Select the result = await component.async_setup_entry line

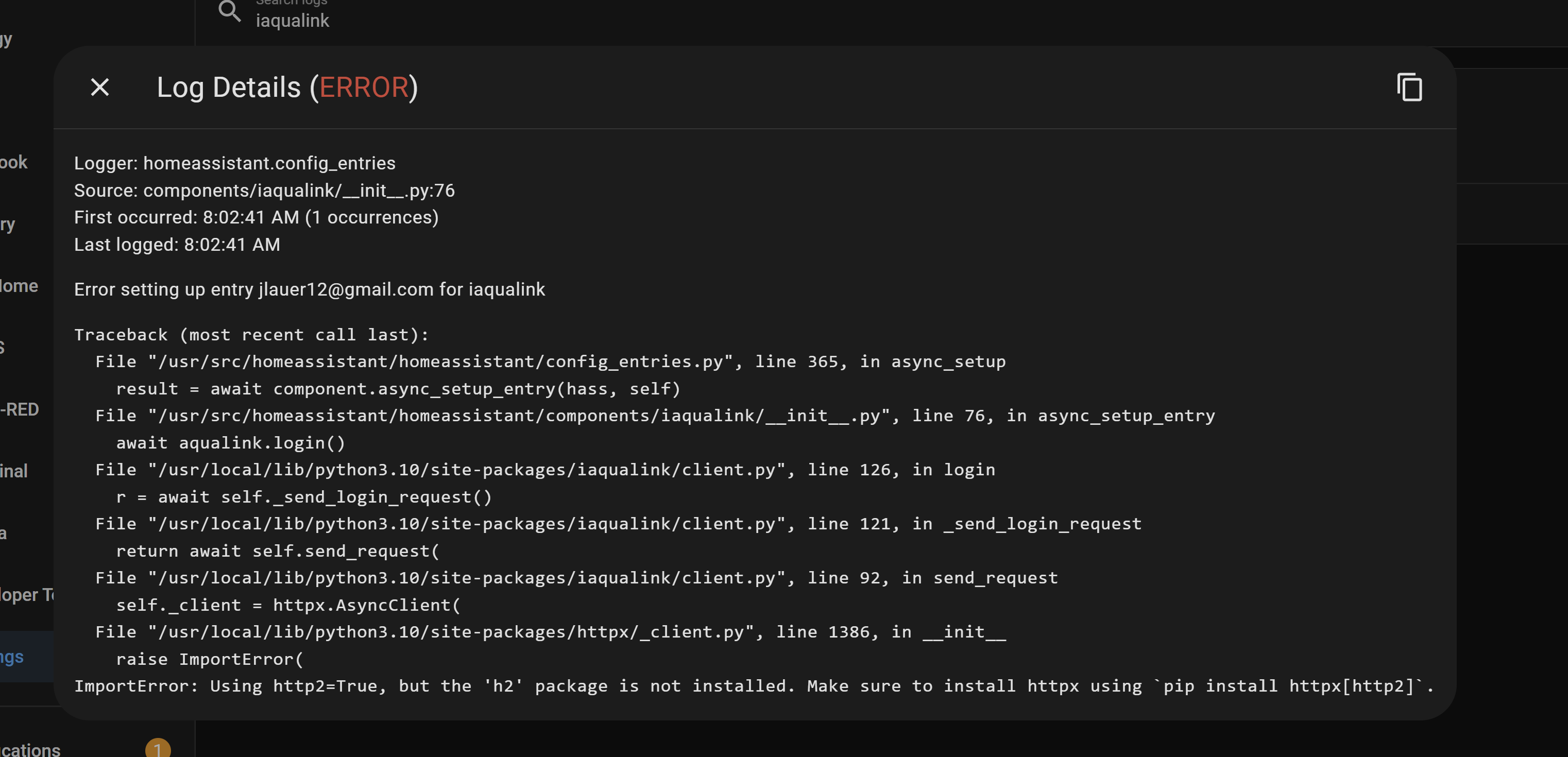point(398,389)
